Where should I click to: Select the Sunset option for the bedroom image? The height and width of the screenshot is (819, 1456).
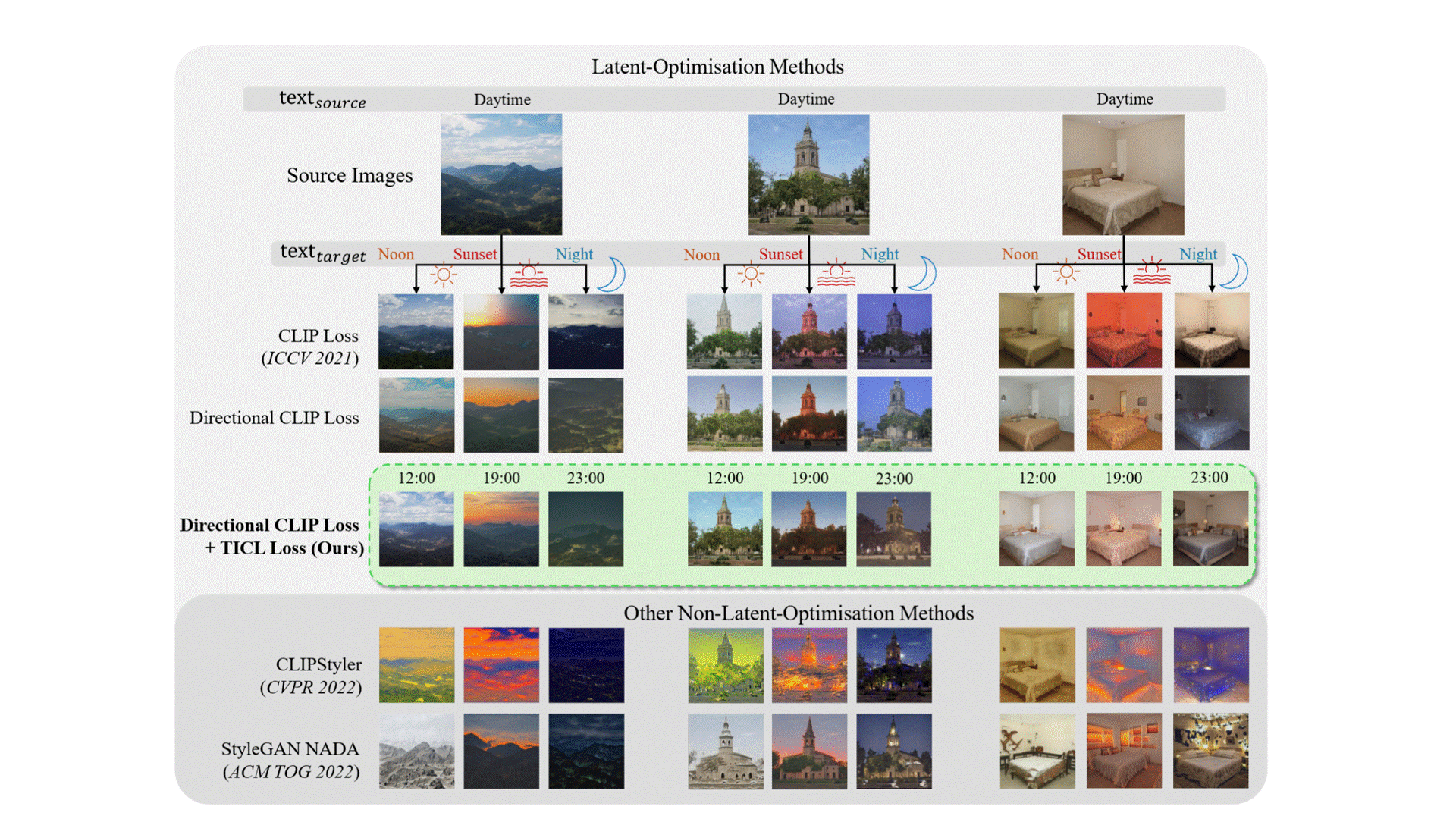tap(1099, 254)
